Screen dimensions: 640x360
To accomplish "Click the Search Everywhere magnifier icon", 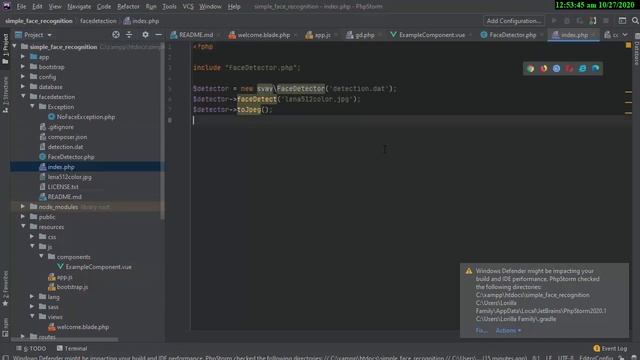I will 635,21.
